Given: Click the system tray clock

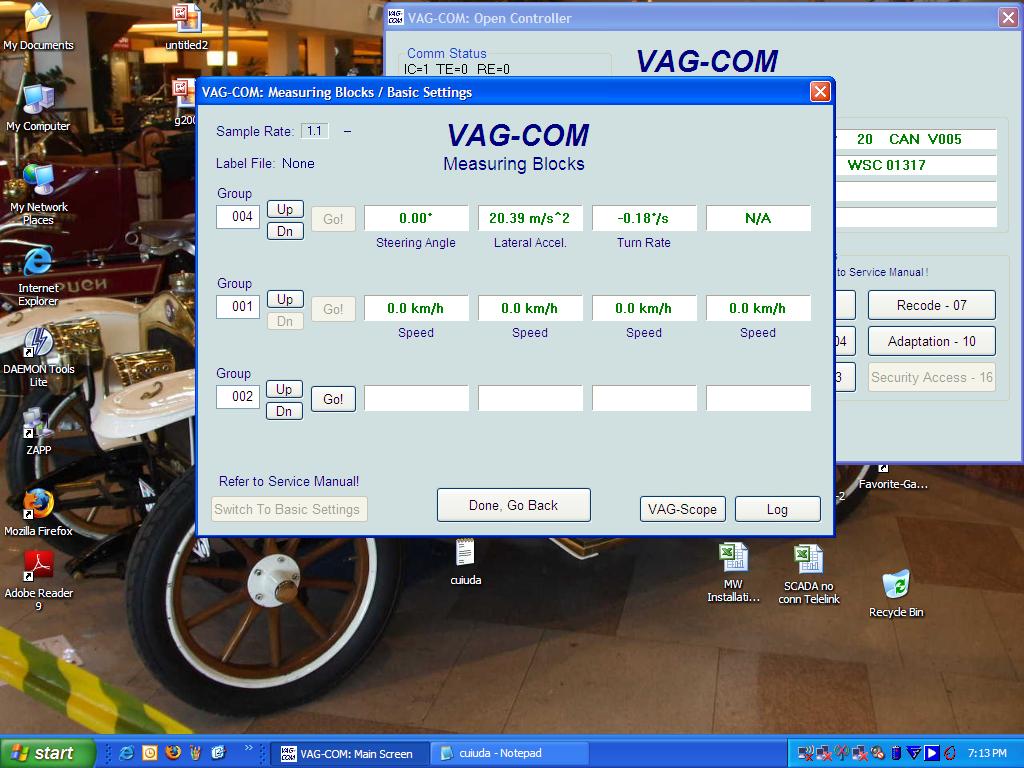Looking at the screenshot, I should (987, 754).
